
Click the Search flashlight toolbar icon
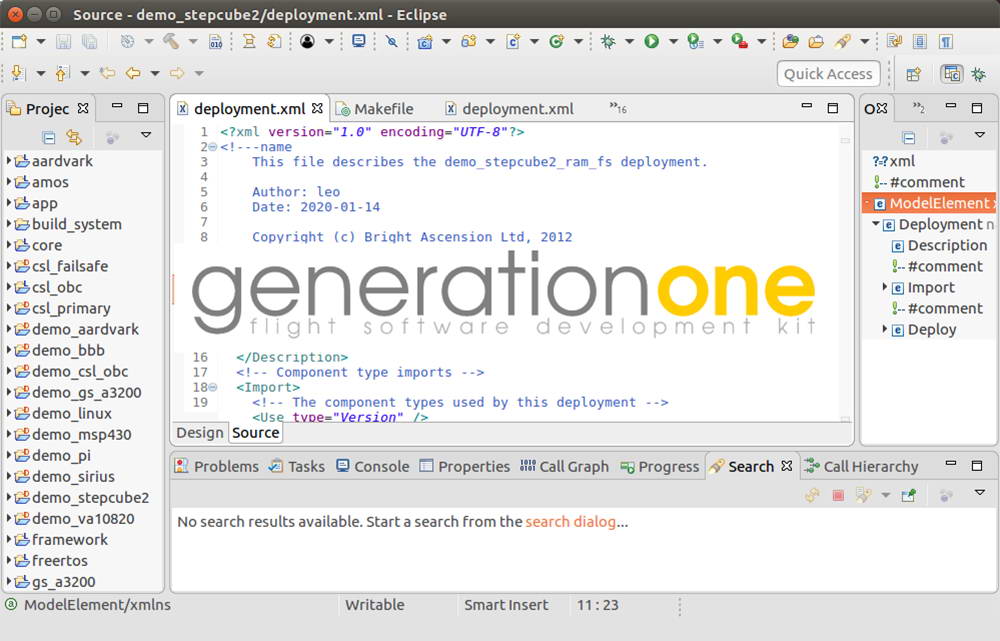[842, 42]
